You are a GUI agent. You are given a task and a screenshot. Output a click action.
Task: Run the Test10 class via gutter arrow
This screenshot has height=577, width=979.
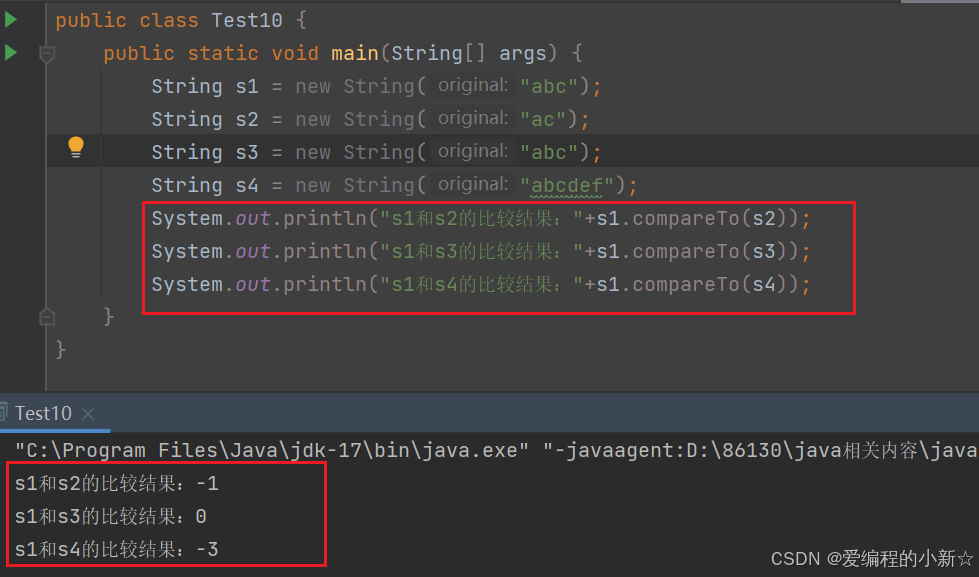11,20
